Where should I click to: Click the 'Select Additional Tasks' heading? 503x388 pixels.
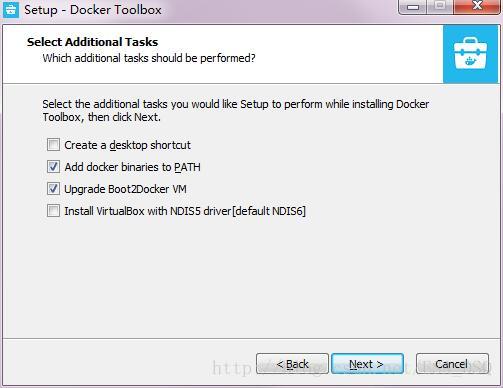pos(92,42)
